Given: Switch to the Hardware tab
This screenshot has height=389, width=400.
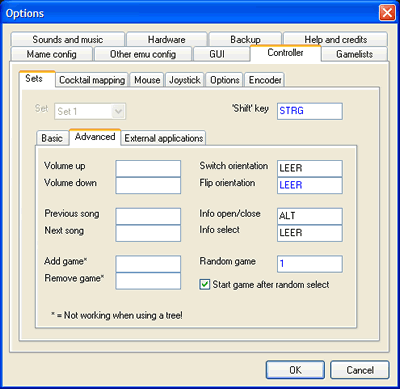Looking at the screenshot, I should (167, 40).
